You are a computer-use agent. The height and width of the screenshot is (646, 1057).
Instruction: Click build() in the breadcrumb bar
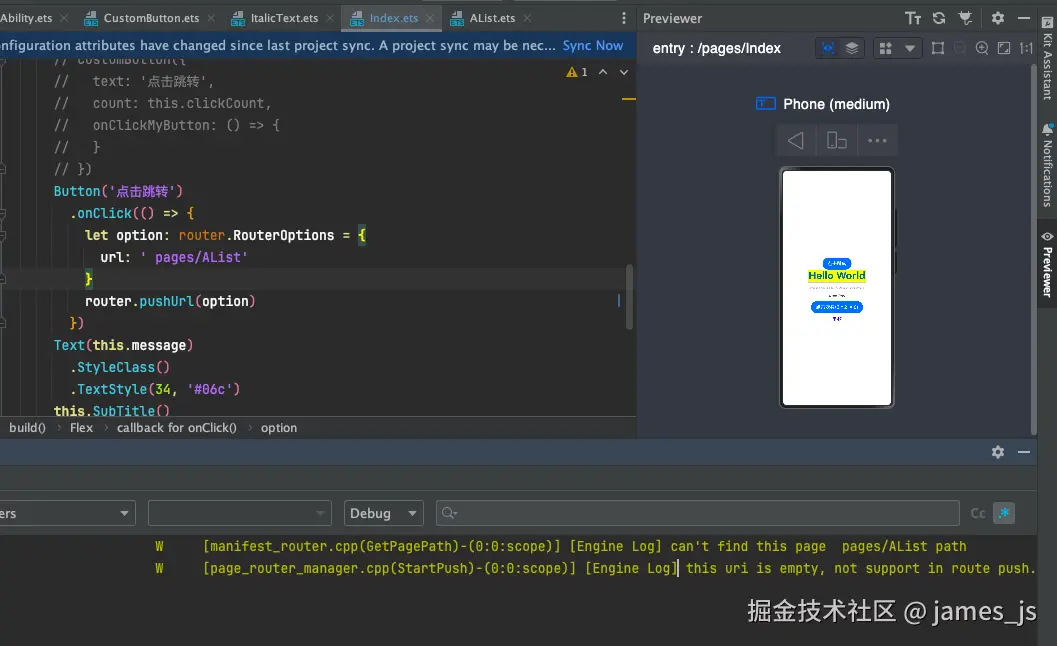pos(28,428)
